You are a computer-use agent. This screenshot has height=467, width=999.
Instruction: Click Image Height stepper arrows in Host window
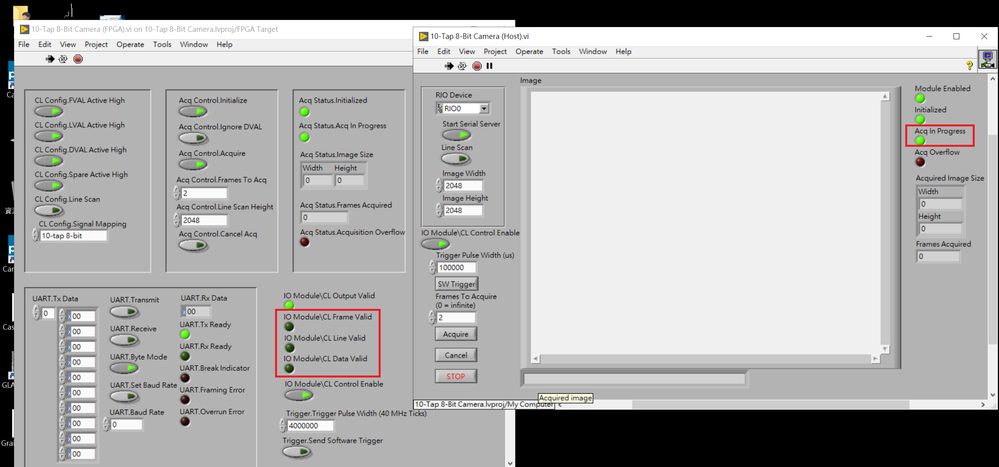(439, 210)
